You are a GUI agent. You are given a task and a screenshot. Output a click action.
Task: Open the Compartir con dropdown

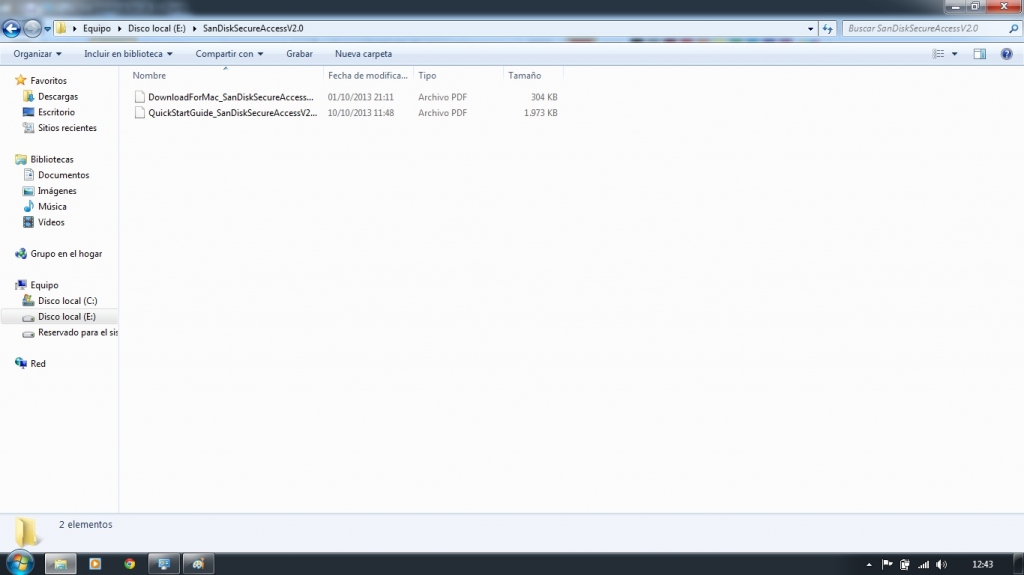coord(229,54)
